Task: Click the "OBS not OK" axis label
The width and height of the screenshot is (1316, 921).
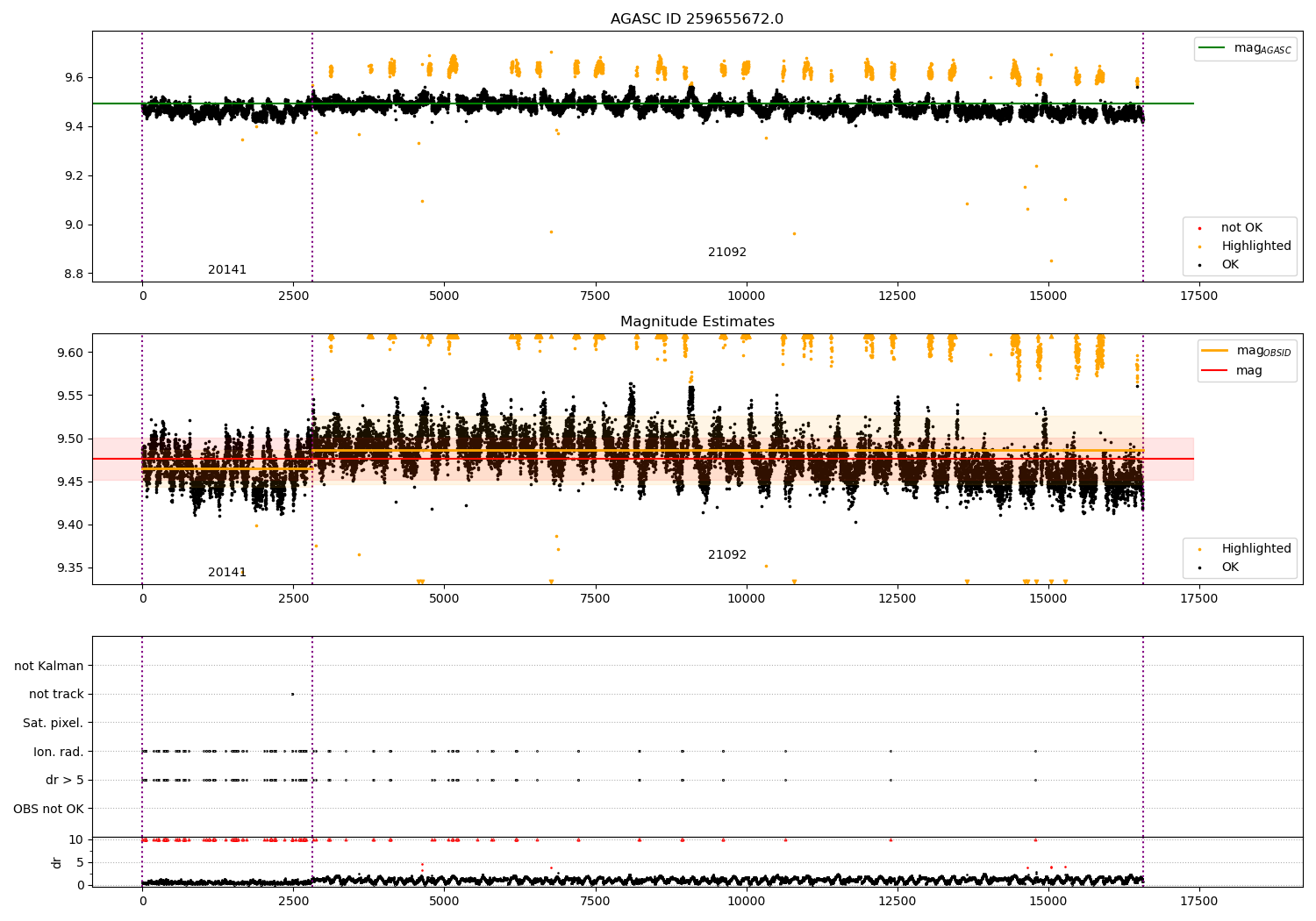Action: click(x=48, y=809)
